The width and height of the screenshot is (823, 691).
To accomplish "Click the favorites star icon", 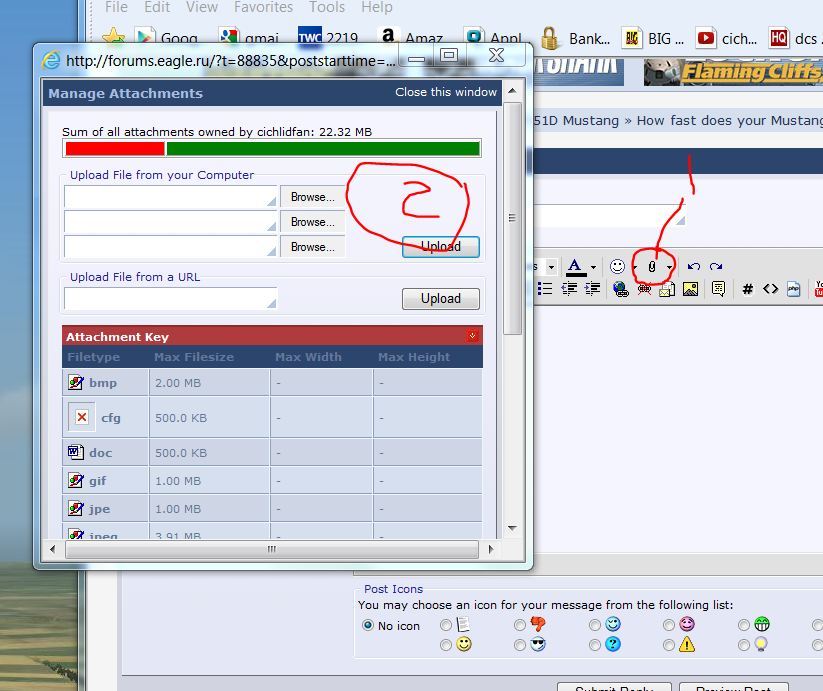I will point(113,38).
